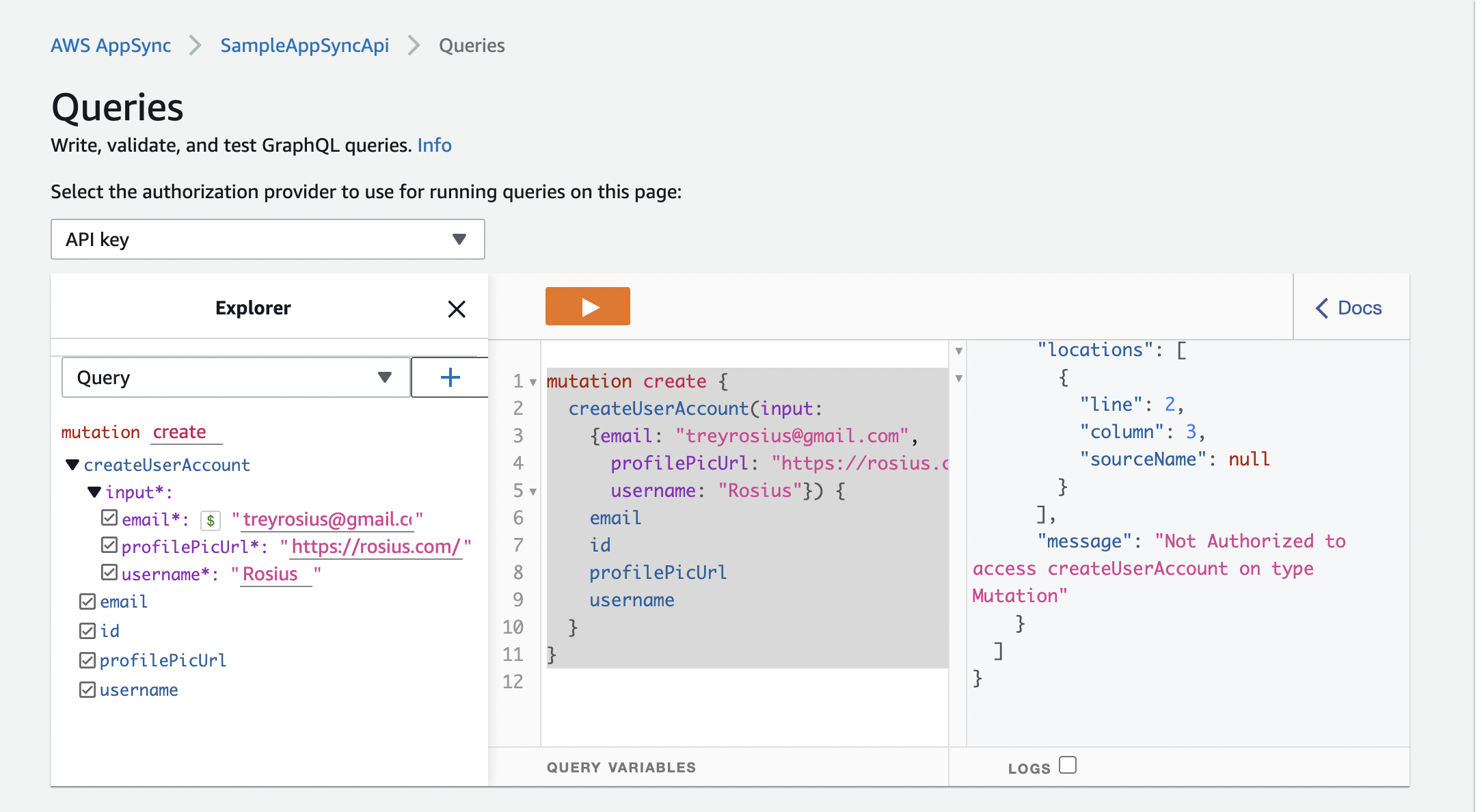Click the username field on editor line 9

tap(632, 600)
